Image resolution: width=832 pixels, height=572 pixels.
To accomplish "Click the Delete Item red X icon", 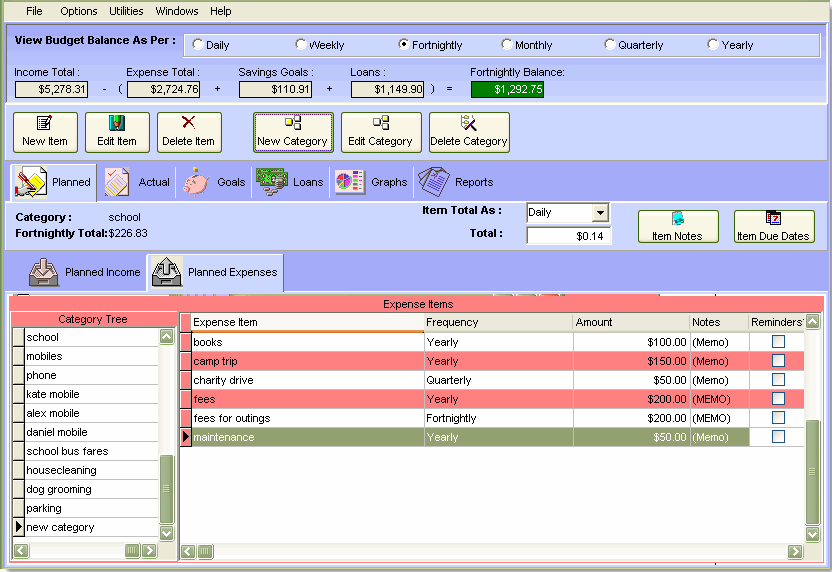I will pos(188,123).
